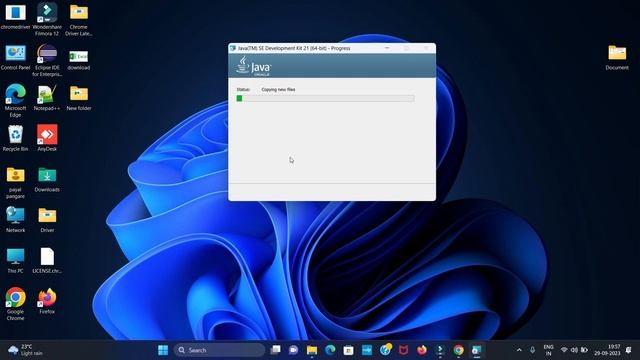The width and height of the screenshot is (640, 360).
Task: Open McAfee icon on taskbar
Action: (403, 350)
